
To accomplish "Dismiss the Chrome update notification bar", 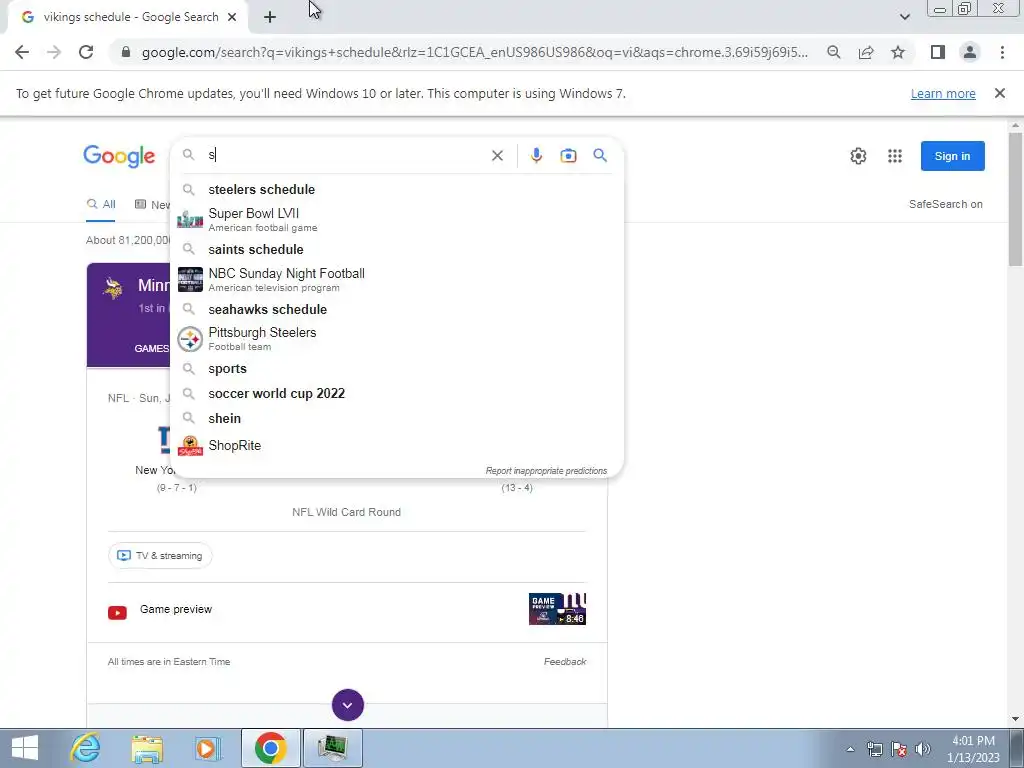I will click(x=999, y=93).
